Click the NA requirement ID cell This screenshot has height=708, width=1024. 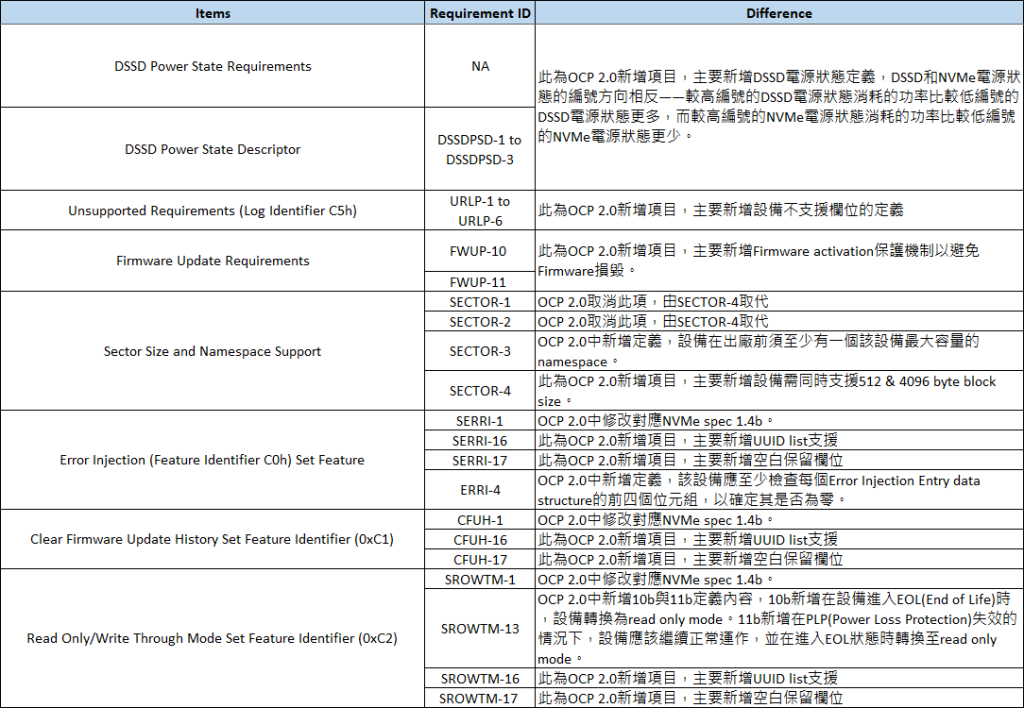point(480,66)
